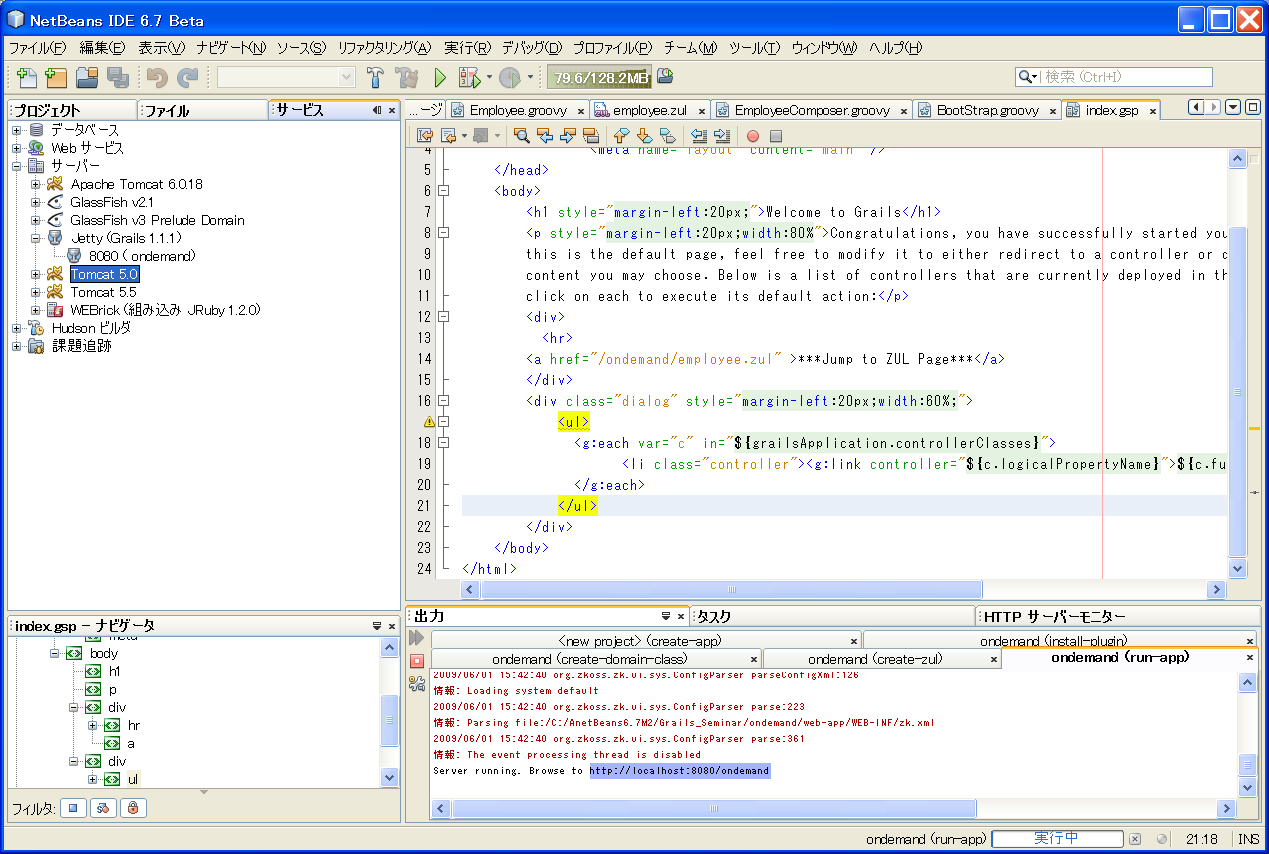
Task: Toggle Highlight Search in editor toolbar
Action: point(590,136)
